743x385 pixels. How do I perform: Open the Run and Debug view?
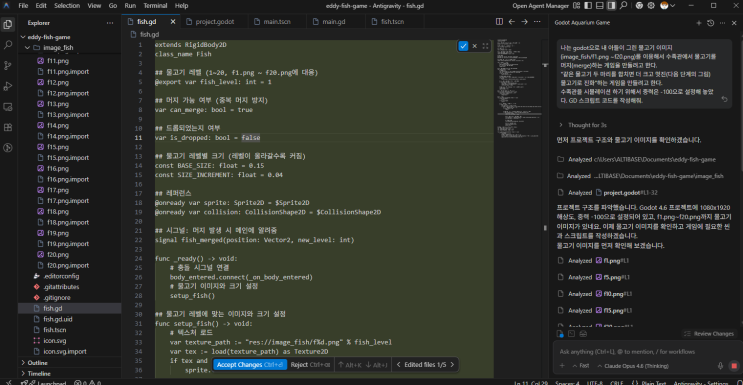pyautogui.click(x=8, y=86)
